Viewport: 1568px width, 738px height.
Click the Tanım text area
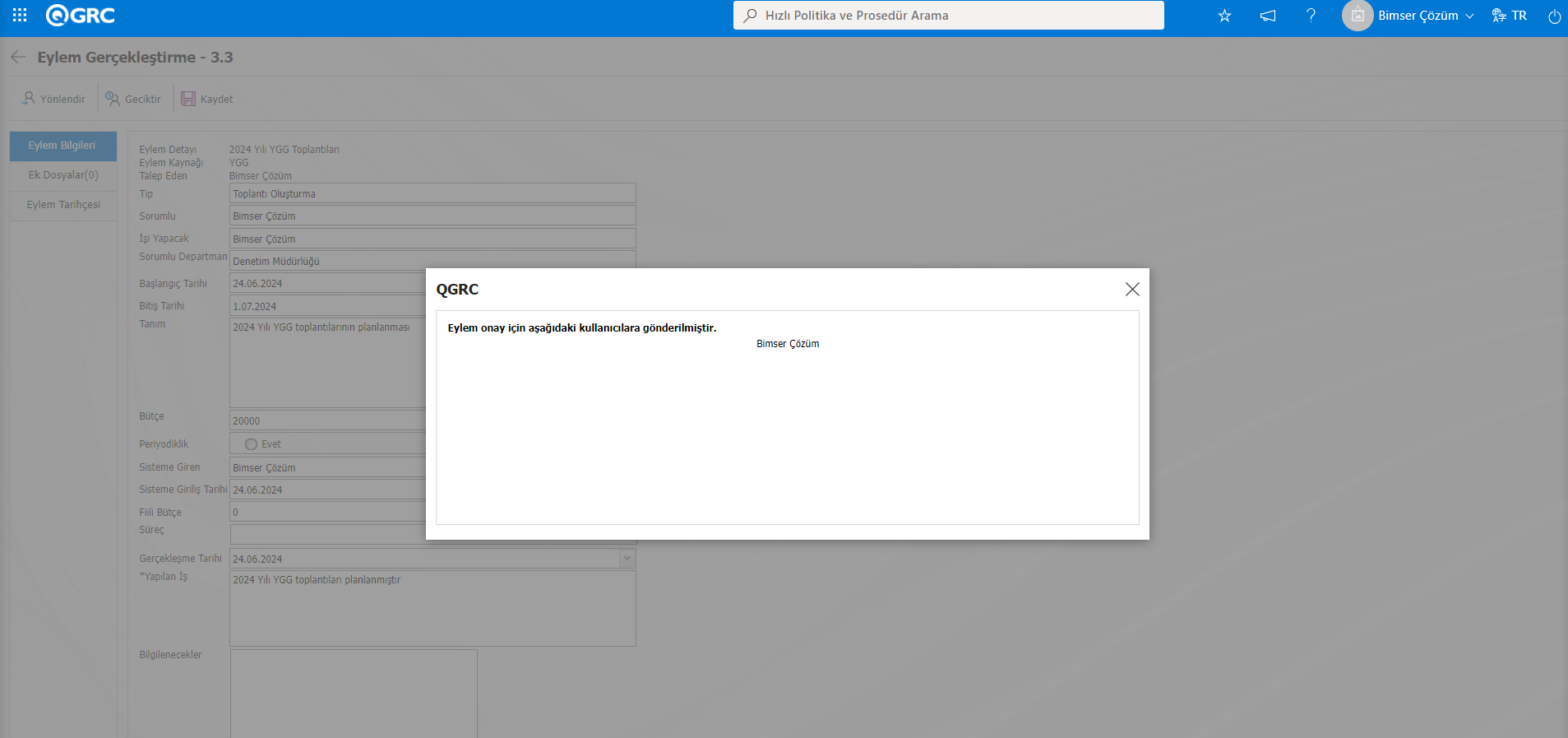[x=327, y=363]
